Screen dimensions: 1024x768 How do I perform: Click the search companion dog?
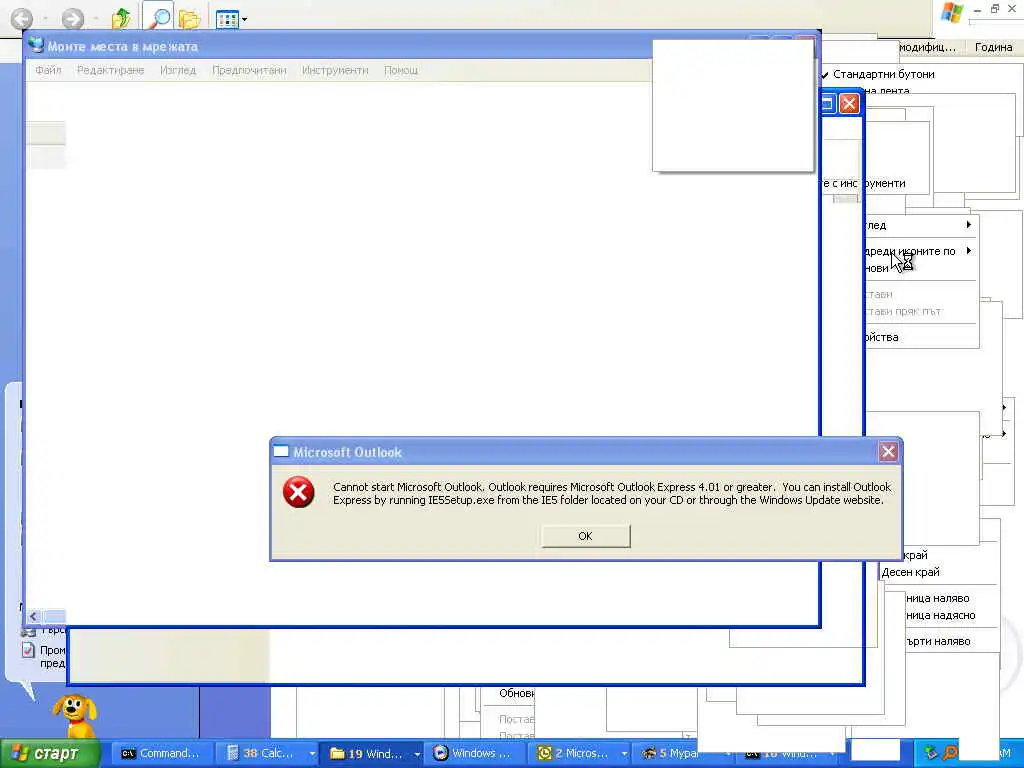75,716
